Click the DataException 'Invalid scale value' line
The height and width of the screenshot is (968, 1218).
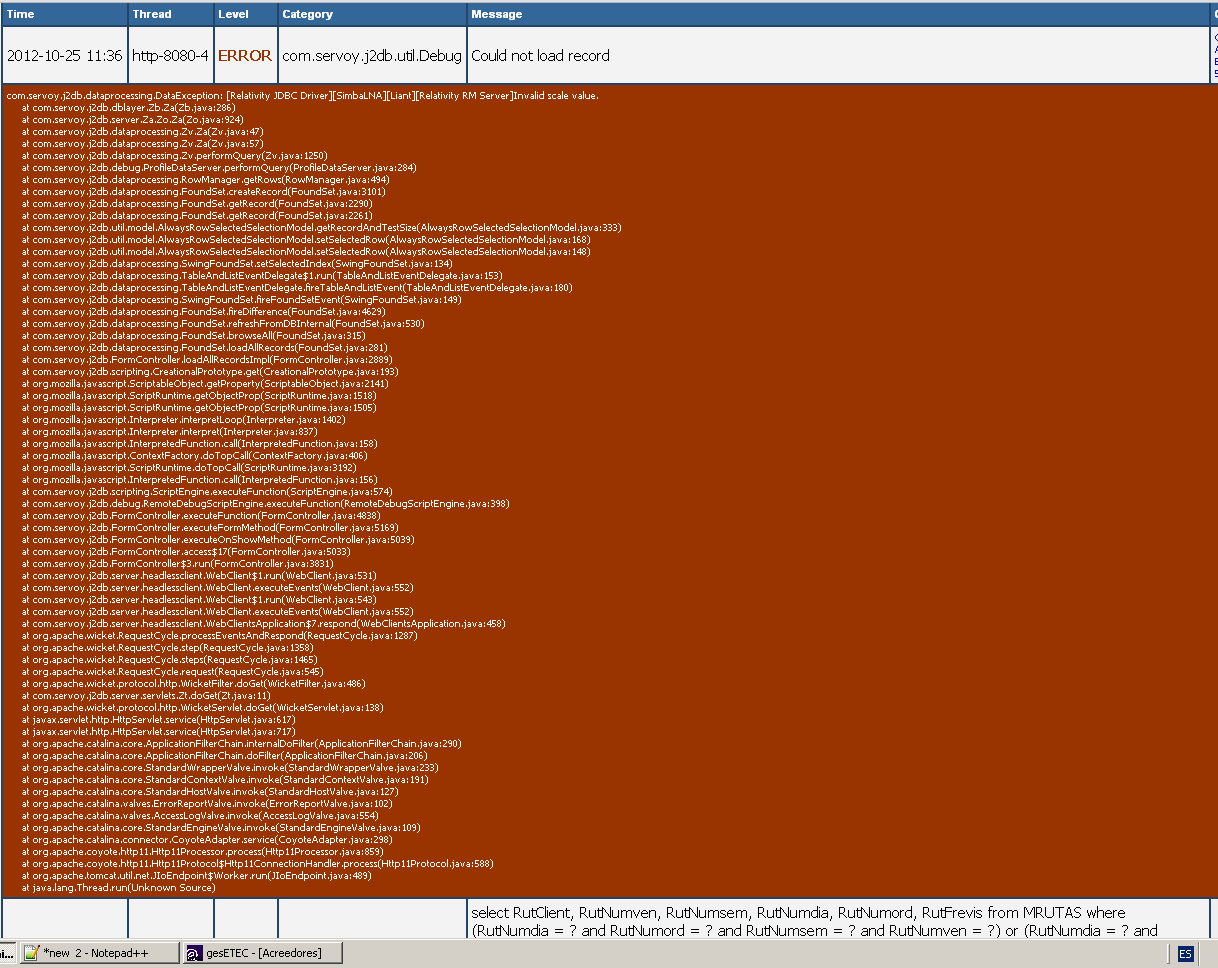[x=303, y=95]
